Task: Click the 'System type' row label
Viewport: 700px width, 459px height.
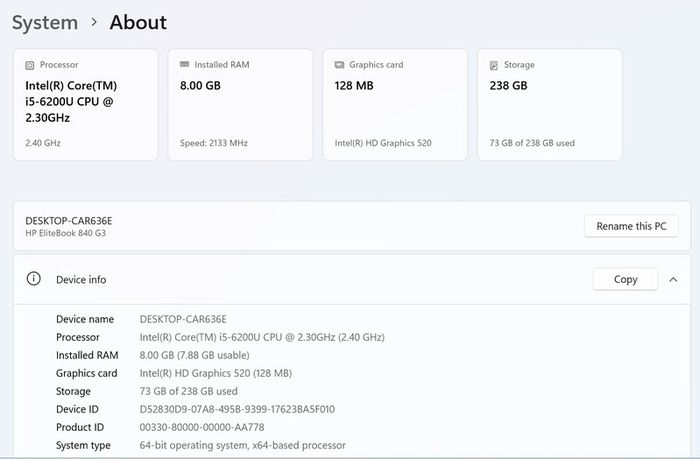Action: coord(83,445)
